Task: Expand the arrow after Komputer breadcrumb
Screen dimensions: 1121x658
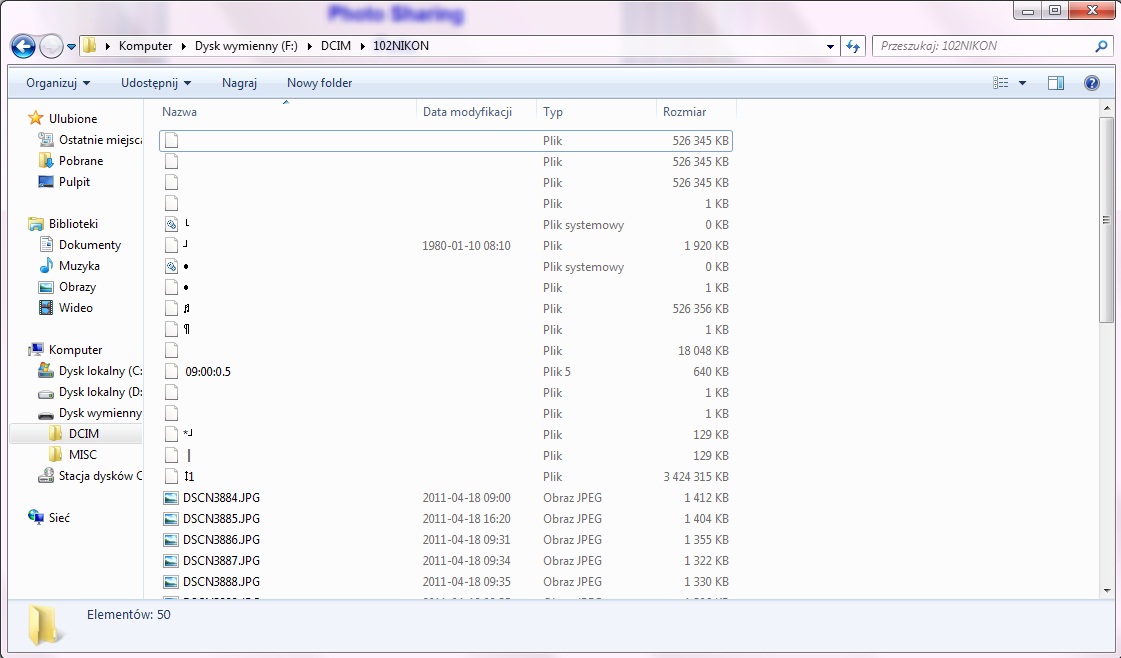Action: tap(184, 46)
